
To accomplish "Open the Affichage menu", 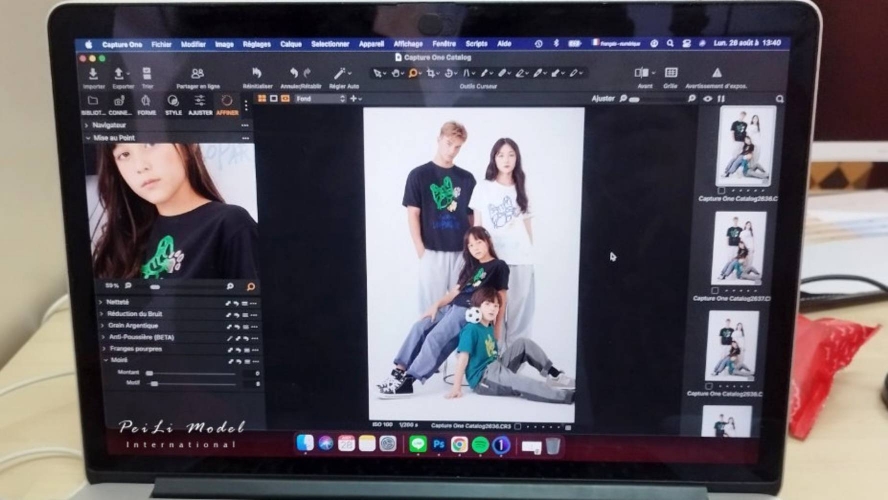I will tap(408, 44).
